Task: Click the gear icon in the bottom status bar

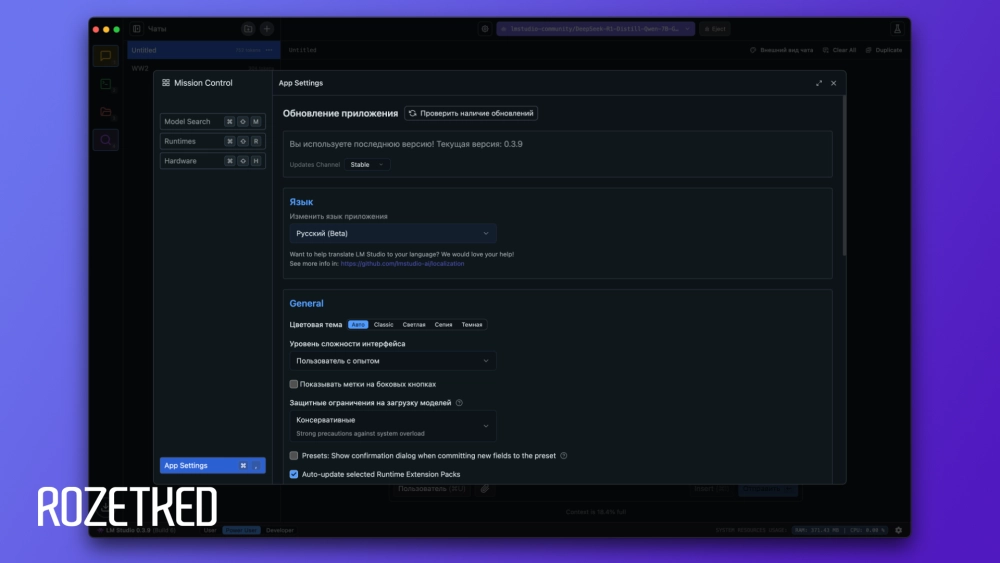Action: point(898,530)
